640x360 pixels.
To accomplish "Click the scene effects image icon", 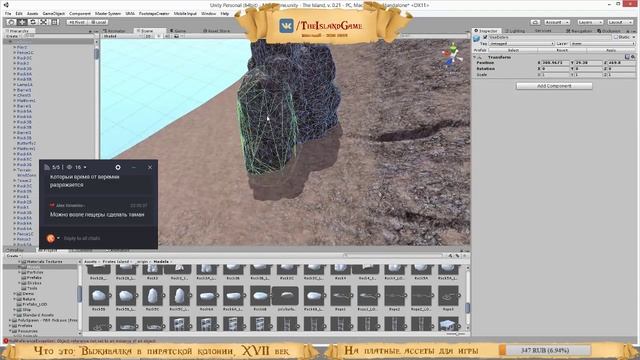I will [177, 36].
